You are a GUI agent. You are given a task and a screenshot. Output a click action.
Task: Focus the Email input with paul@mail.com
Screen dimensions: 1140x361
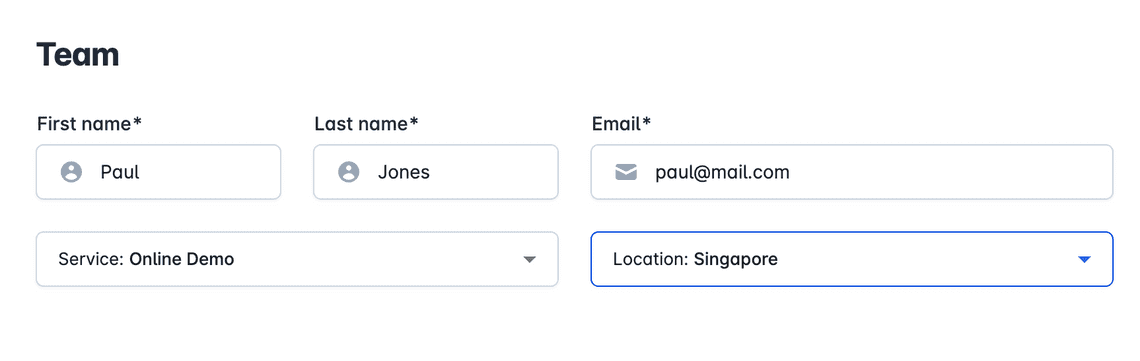(x=852, y=172)
